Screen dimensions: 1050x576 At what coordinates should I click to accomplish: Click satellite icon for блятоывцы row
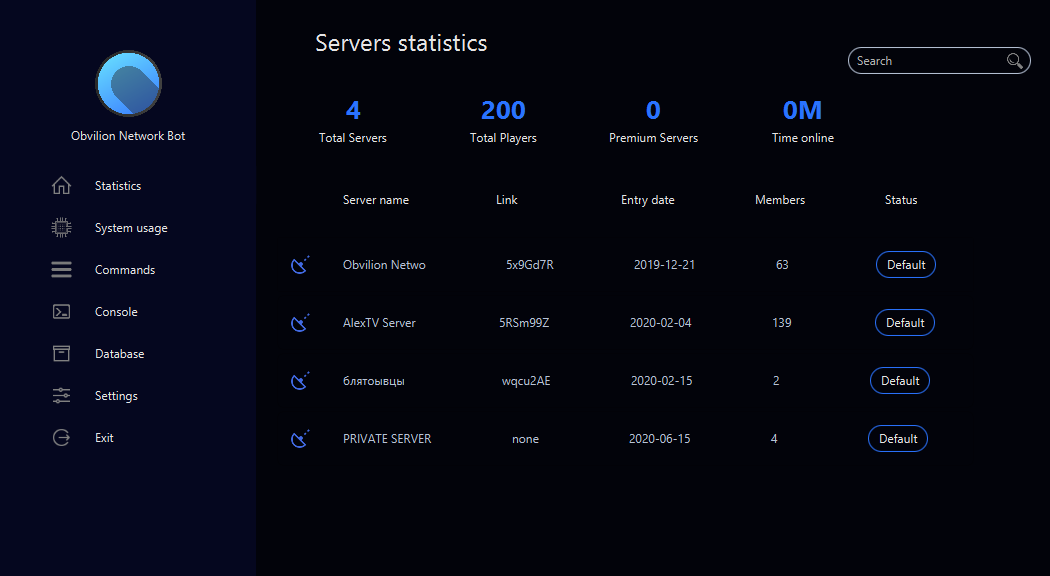coord(300,380)
